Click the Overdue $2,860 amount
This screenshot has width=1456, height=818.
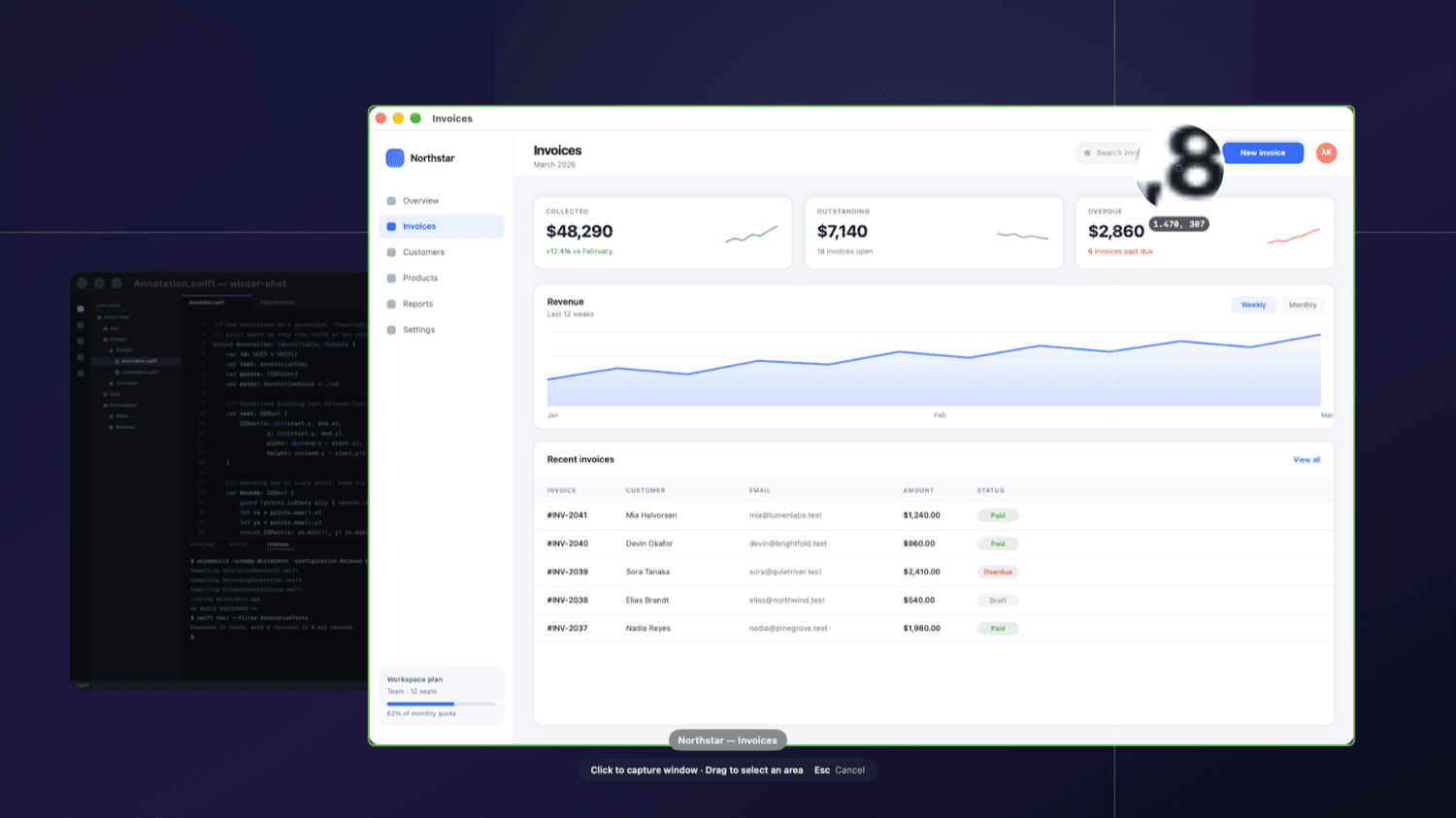click(1116, 232)
